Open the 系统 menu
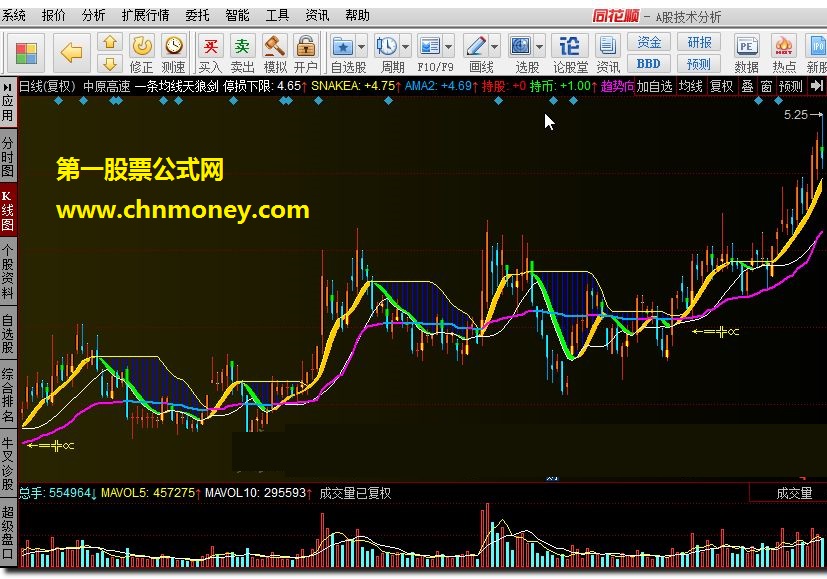Viewport: 827px width, 579px height. click(14, 15)
